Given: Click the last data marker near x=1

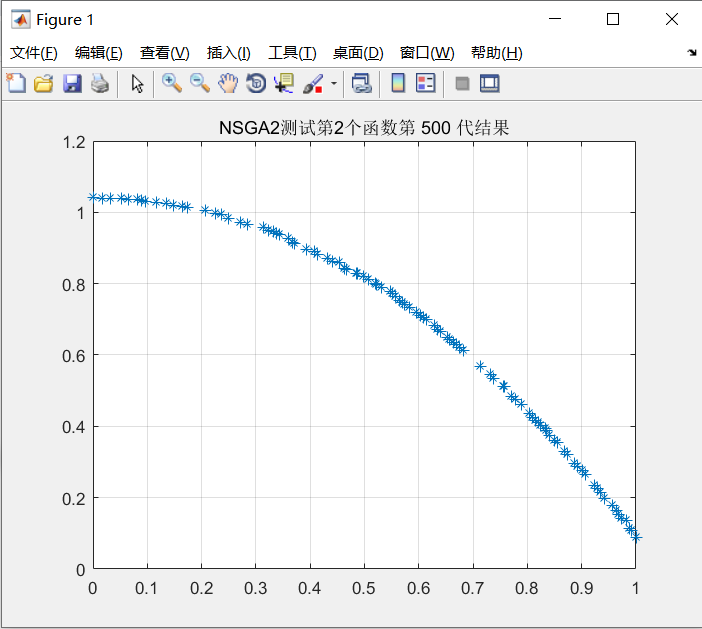Looking at the screenshot, I should point(636,537).
